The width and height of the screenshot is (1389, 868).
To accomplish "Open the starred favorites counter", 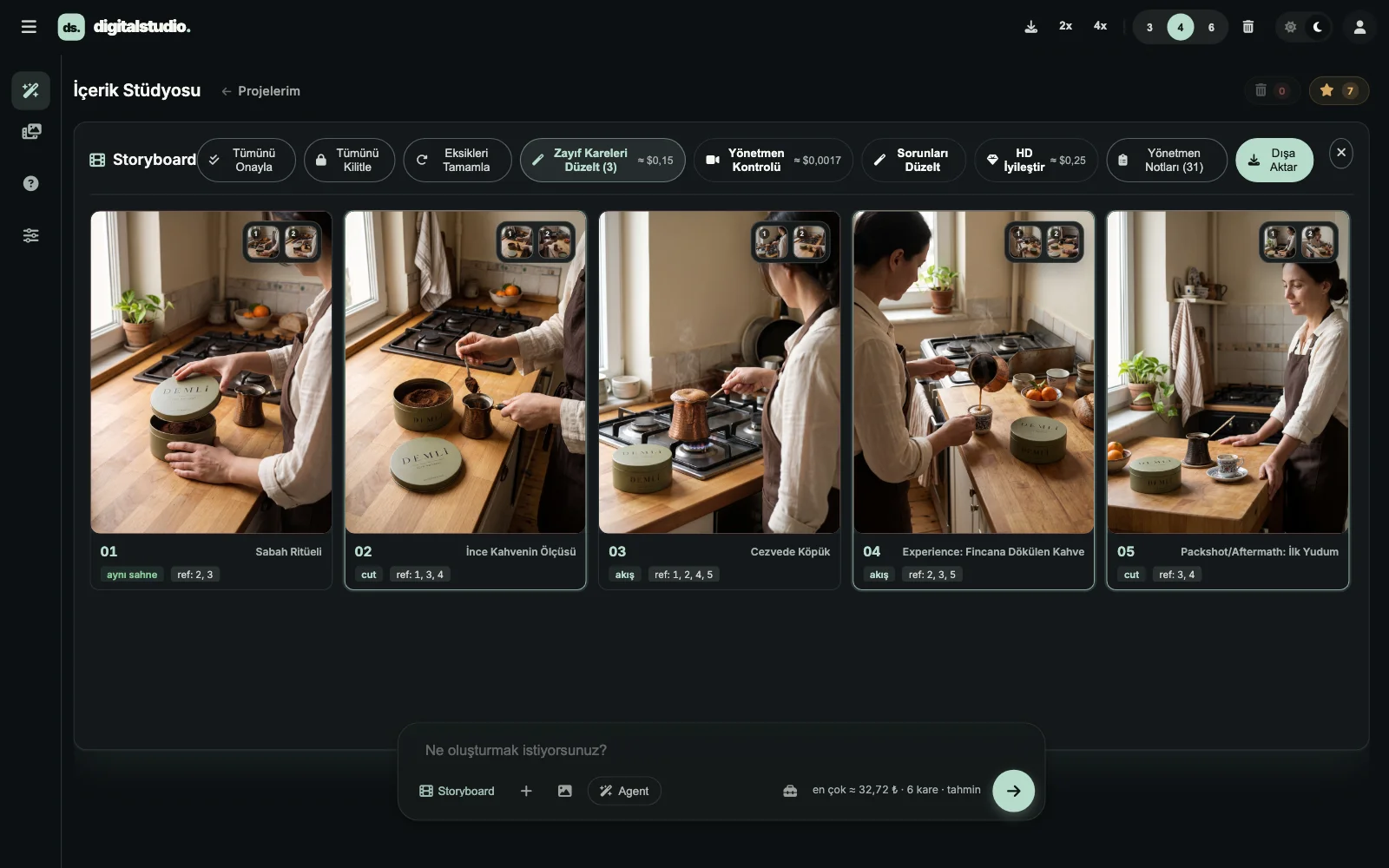I will pyautogui.click(x=1338, y=90).
